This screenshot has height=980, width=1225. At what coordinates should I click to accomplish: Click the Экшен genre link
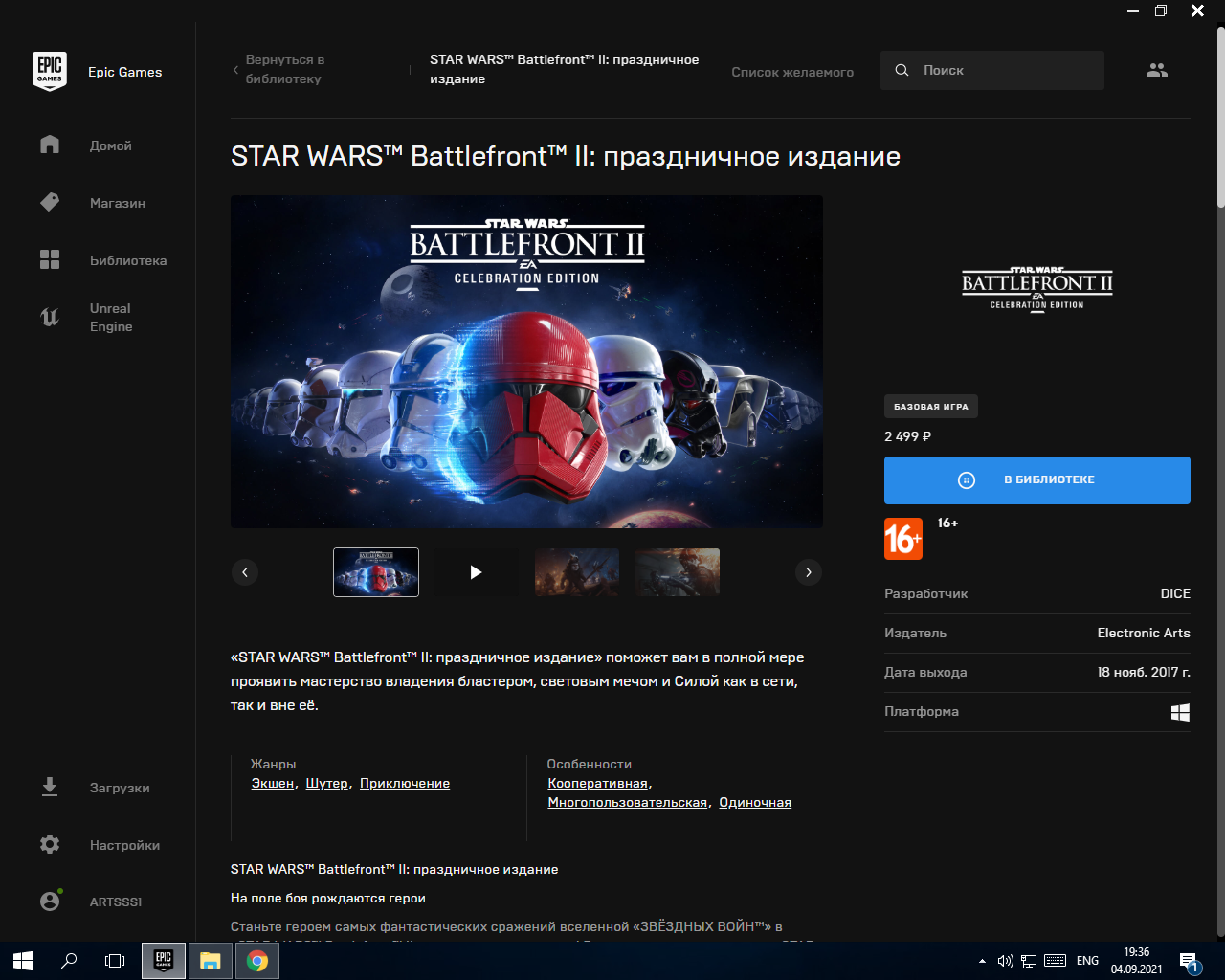[x=273, y=783]
